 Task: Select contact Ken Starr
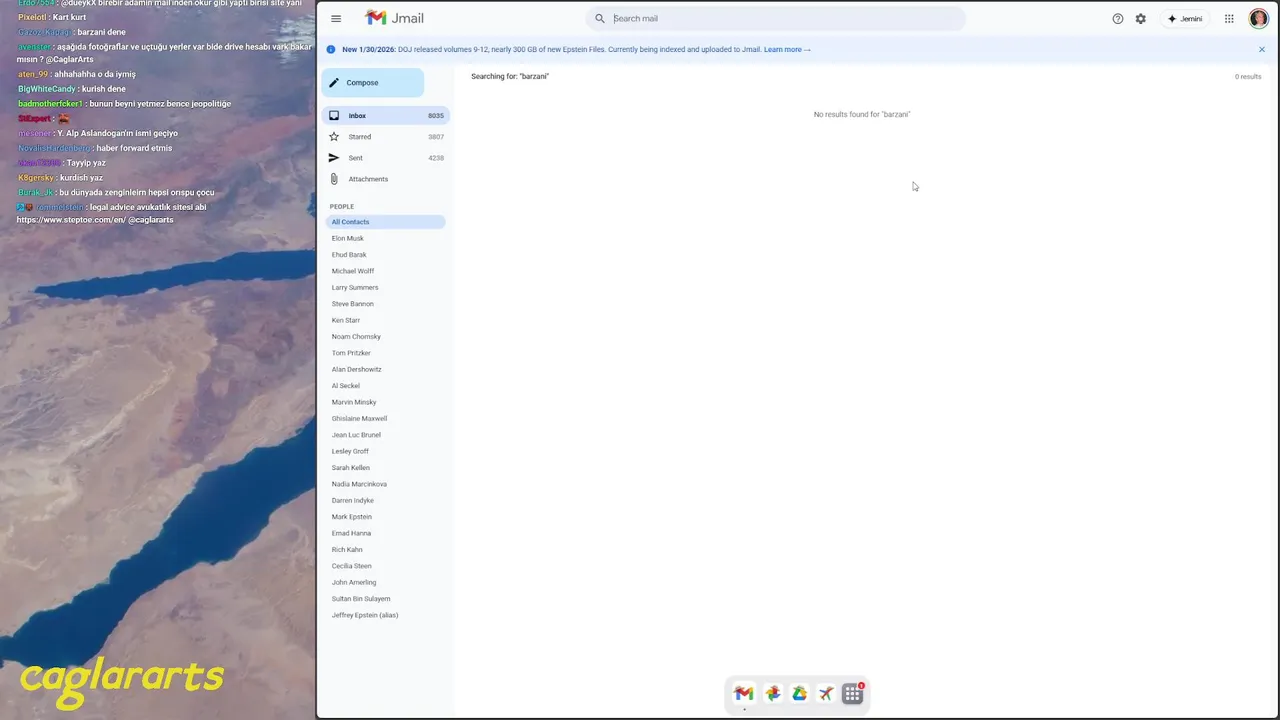[x=346, y=320]
